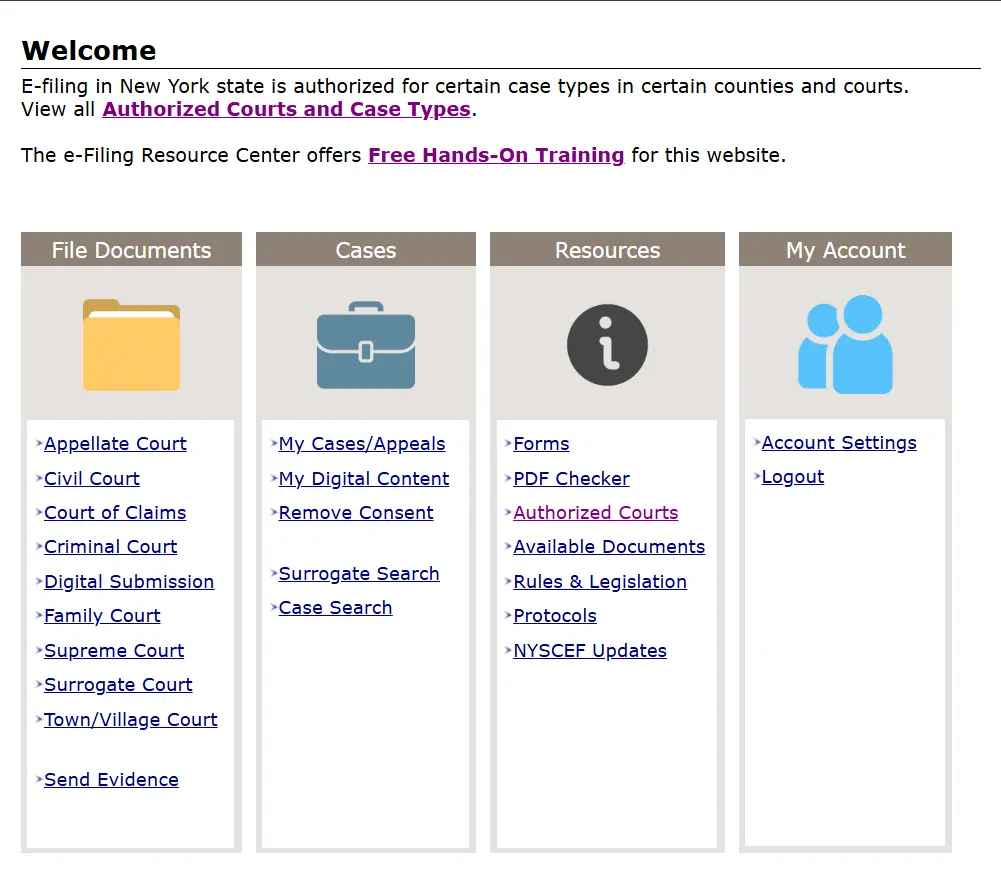This screenshot has width=1001, height=886.
Task: Click the Remove Consent link
Action: click(x=356, y=513)
